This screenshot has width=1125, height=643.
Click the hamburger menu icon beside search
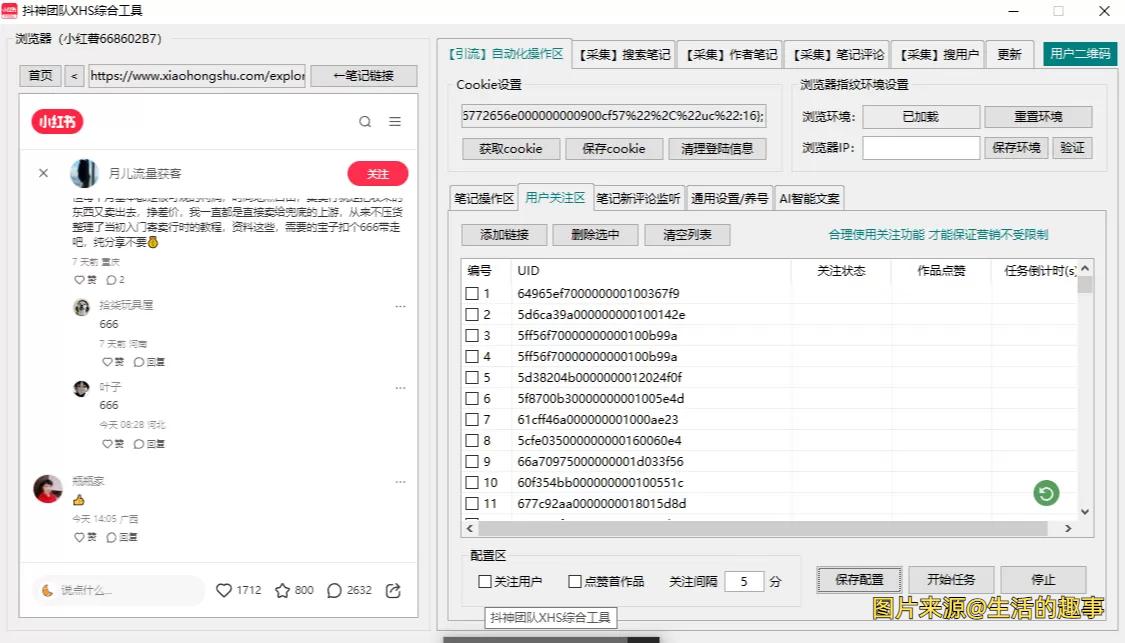395,121
